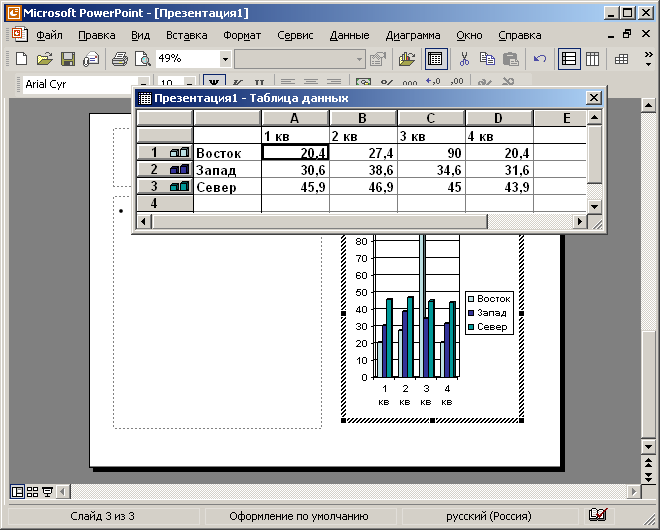Viewport: 660px width, 530px height.
Task: Click the Percent style icon
Action: point(386,83)
